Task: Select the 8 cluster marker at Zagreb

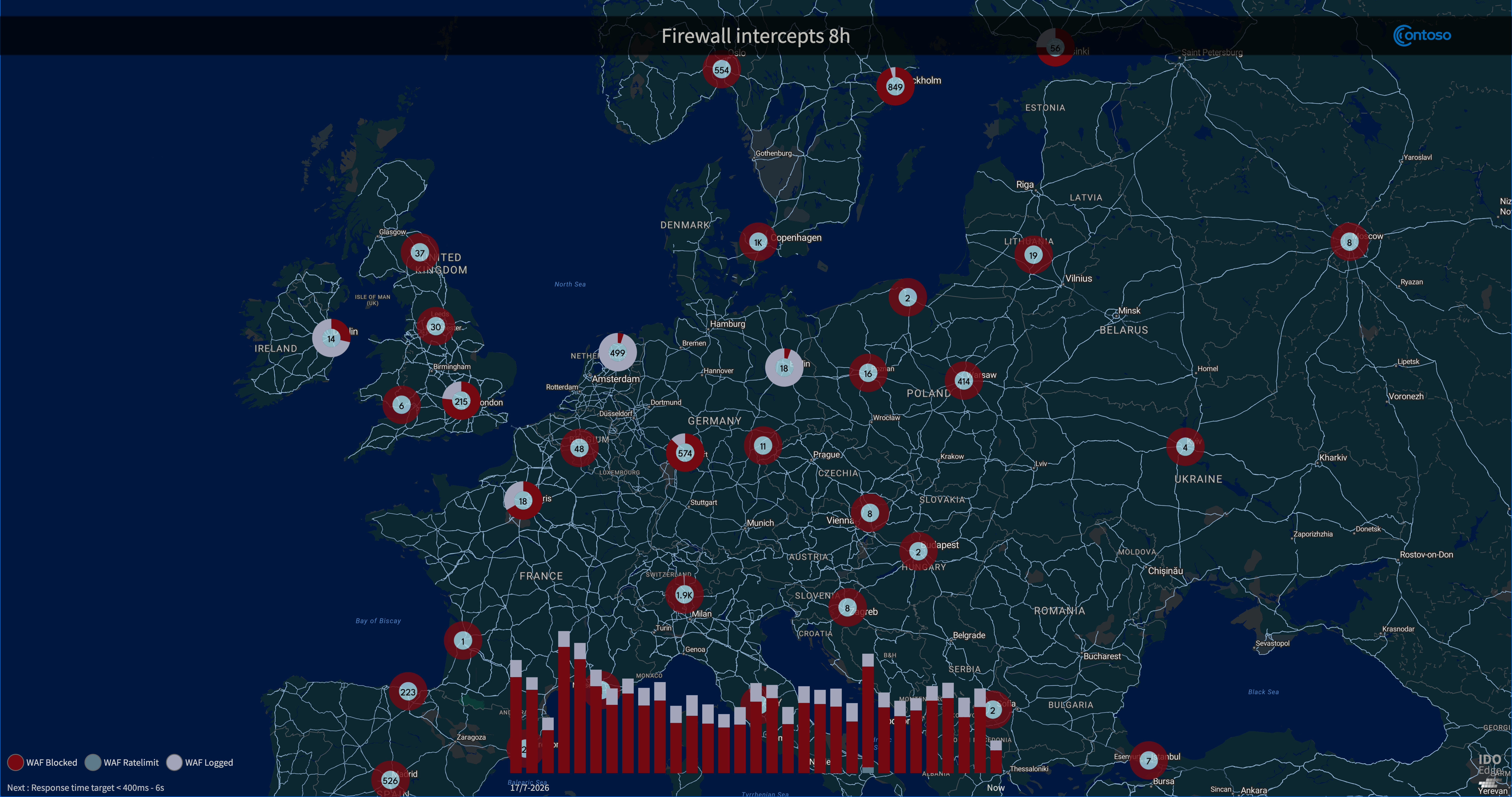Action: pos(847,607)
